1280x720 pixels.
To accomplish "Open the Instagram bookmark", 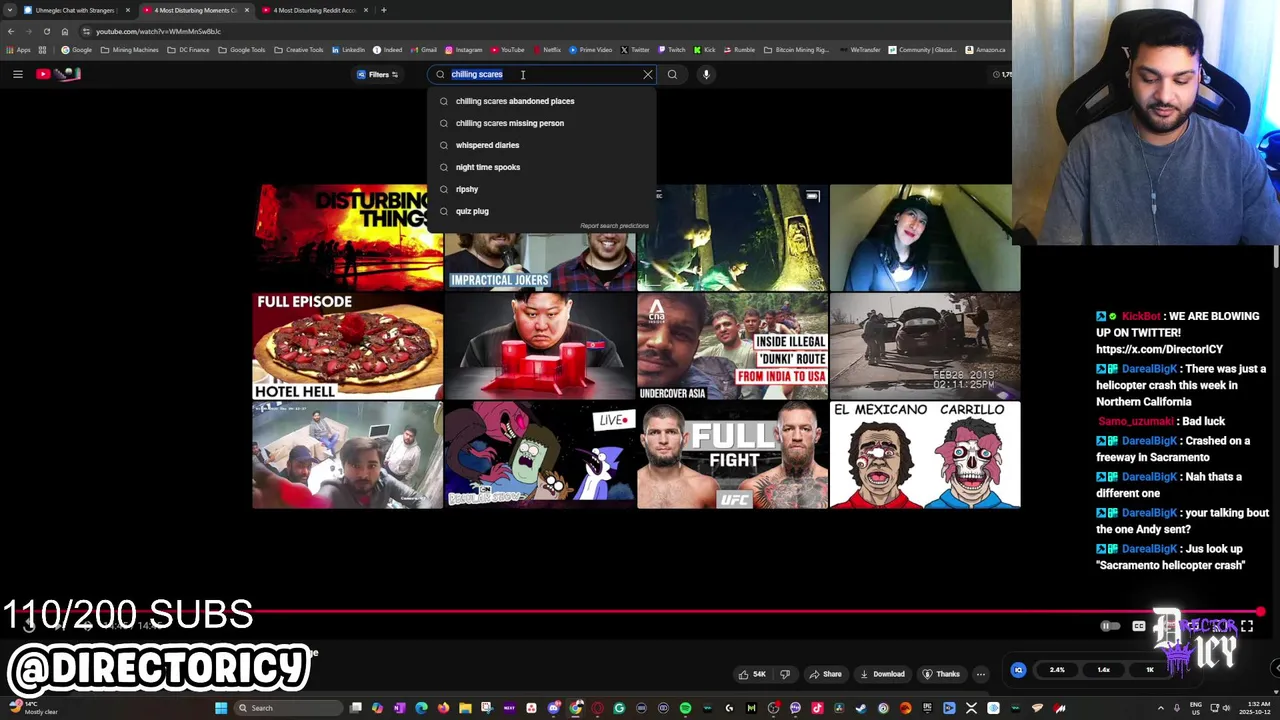I will coord(464,50).
